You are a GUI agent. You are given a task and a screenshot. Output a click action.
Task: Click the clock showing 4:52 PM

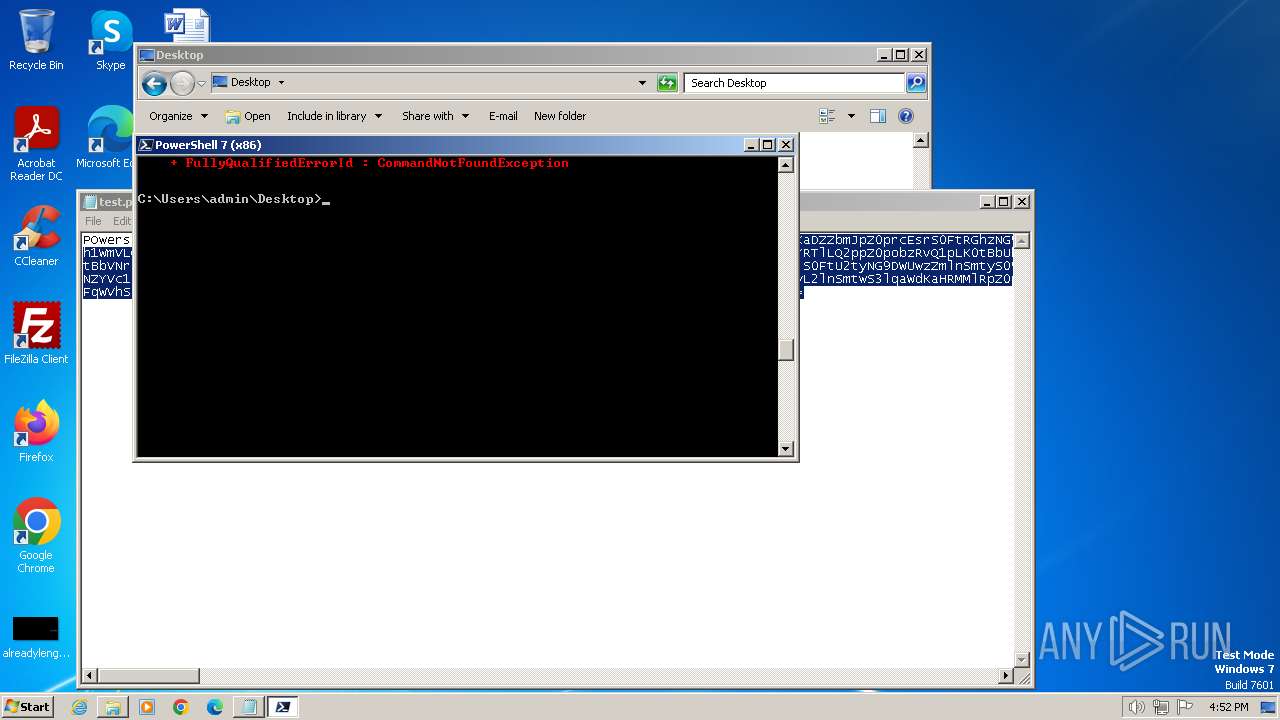(x=1228, y=707)
